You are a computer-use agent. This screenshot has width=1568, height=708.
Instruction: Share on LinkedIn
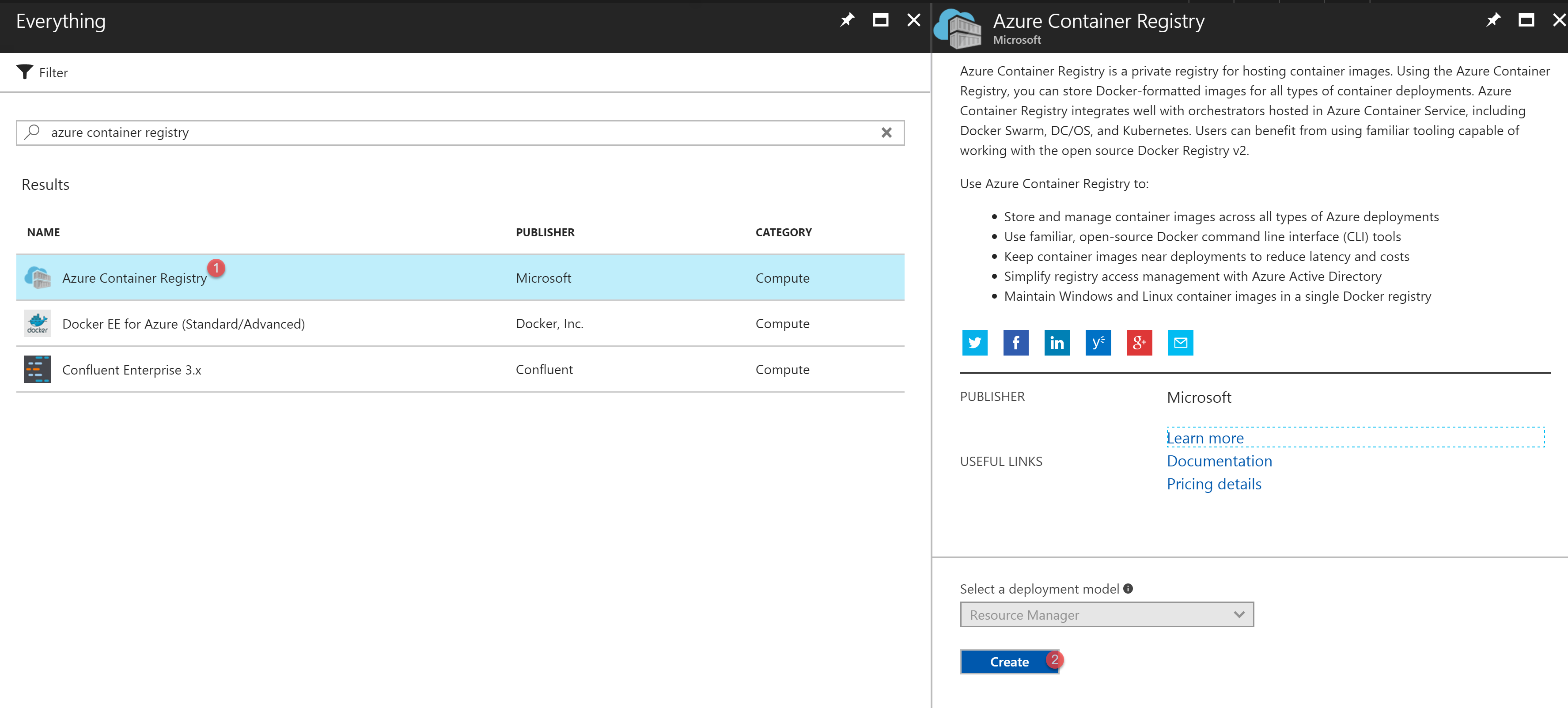(x=1057, y=342)
